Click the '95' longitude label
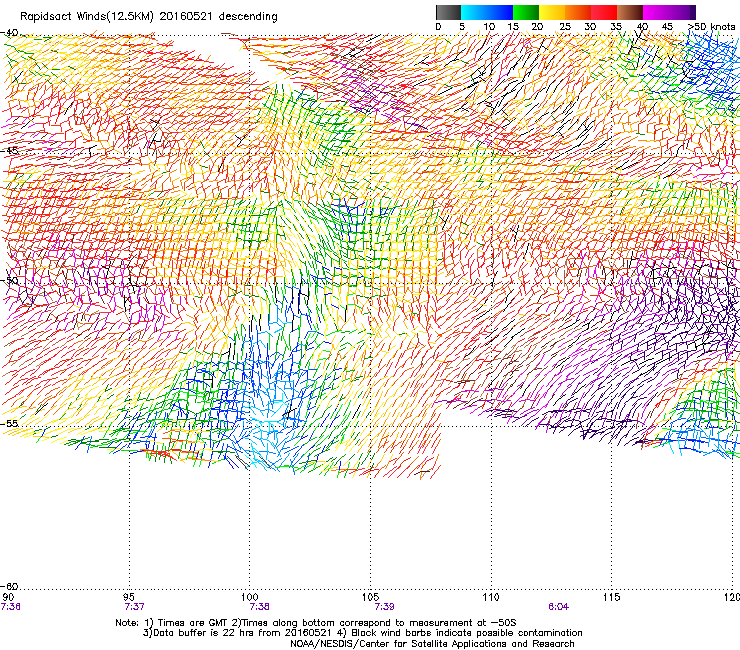This screenshot has width=740, height=650. 129,598
